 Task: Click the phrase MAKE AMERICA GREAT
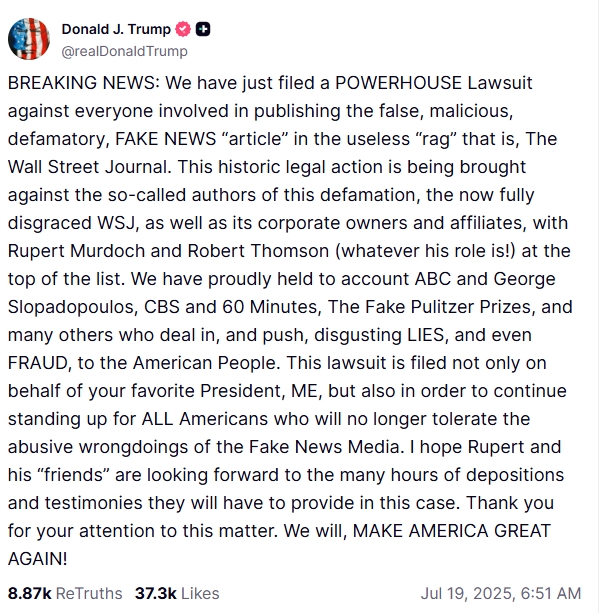coord(452,531)
